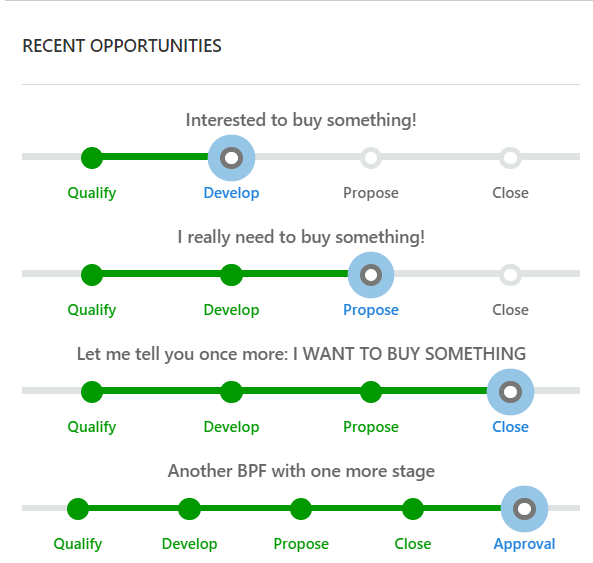This screenshot has width=593, height=563.
Task: Click the green Close dot in 'Another BPF with one more stage'
Action: (x=413, y=509)
